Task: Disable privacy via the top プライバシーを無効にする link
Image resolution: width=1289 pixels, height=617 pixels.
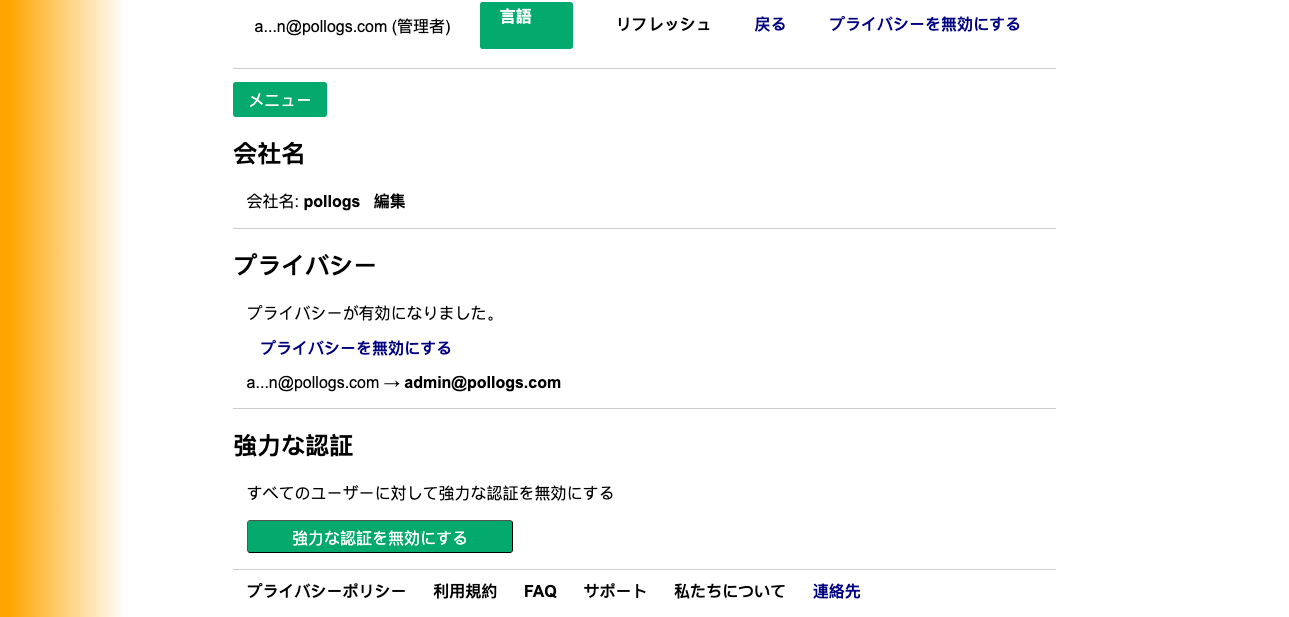Action: coord(923,24)
